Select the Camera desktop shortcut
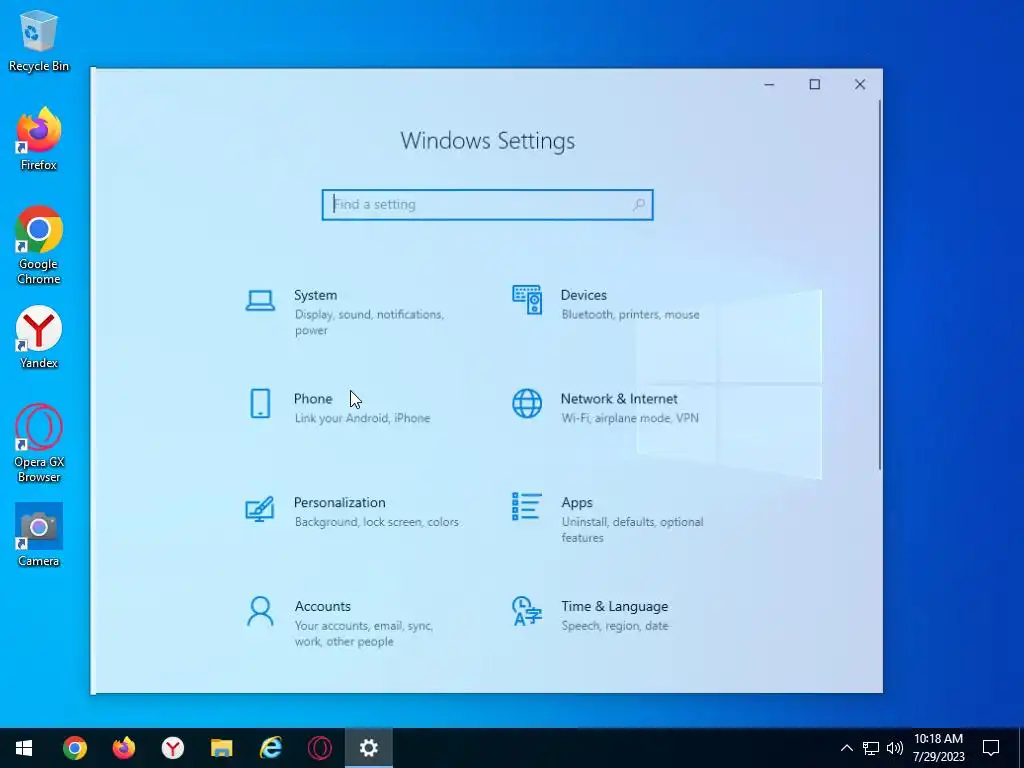Image resolution: width=1024 pixels, height=768 pixels. [x=39, y=535]
